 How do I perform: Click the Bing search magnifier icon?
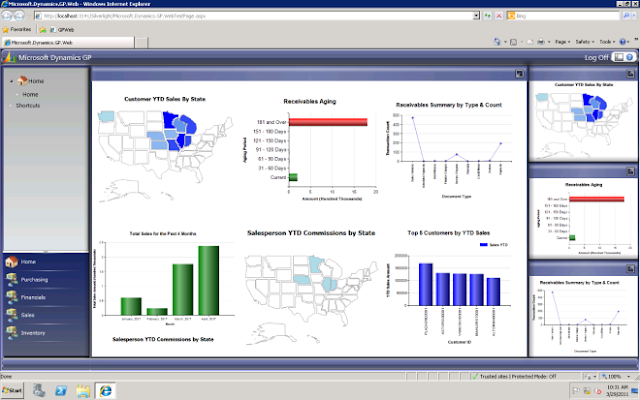tap(626, 16)
